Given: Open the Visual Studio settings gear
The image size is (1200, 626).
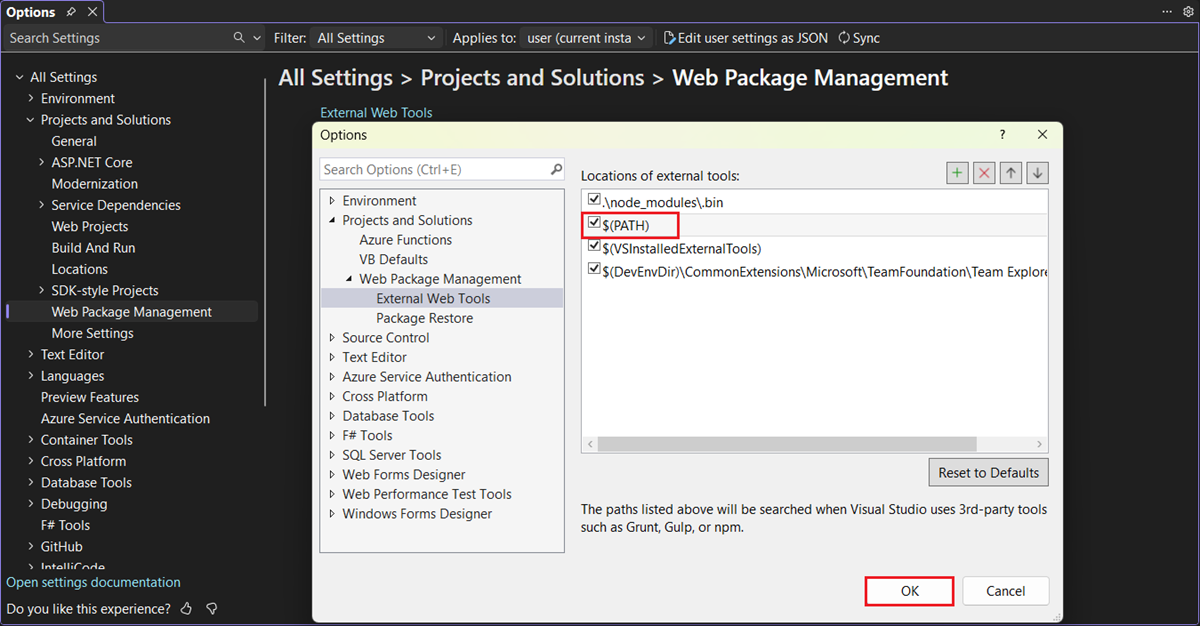Looking at the screenshot, I should [1188, 11].
